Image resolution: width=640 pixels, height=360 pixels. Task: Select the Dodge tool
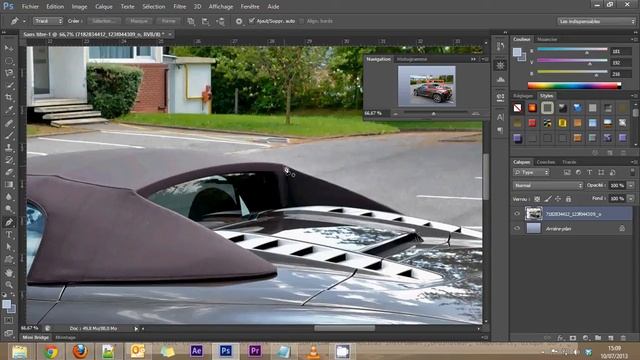(9, 209)
